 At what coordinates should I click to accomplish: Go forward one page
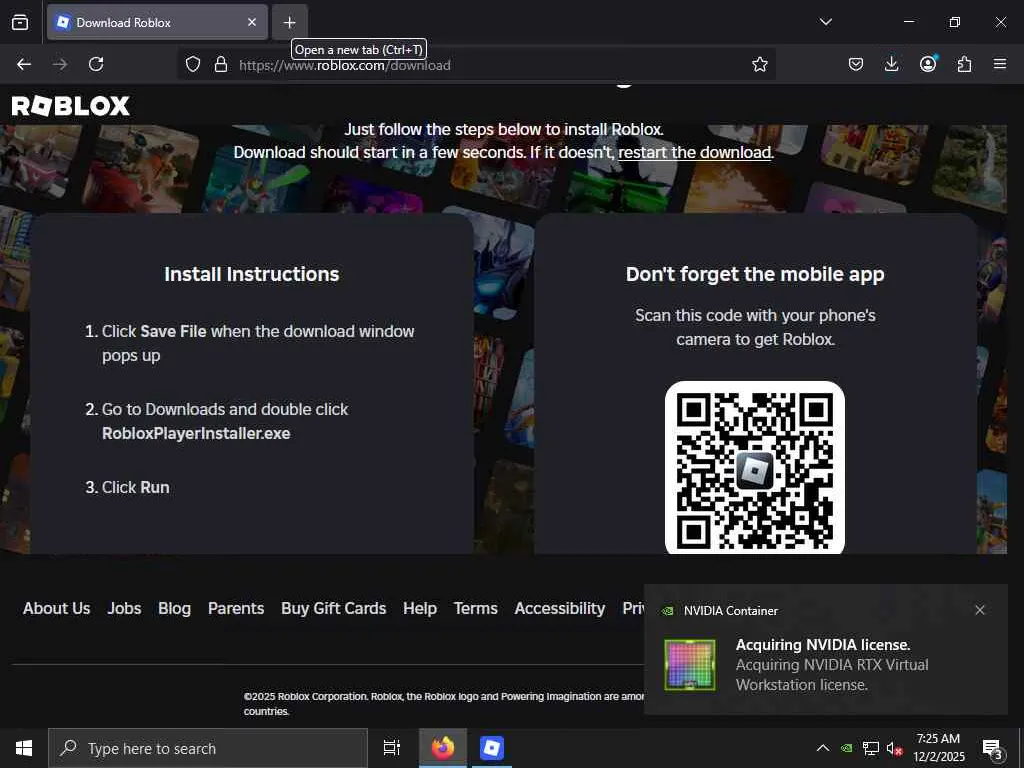(x=60, y=64)
